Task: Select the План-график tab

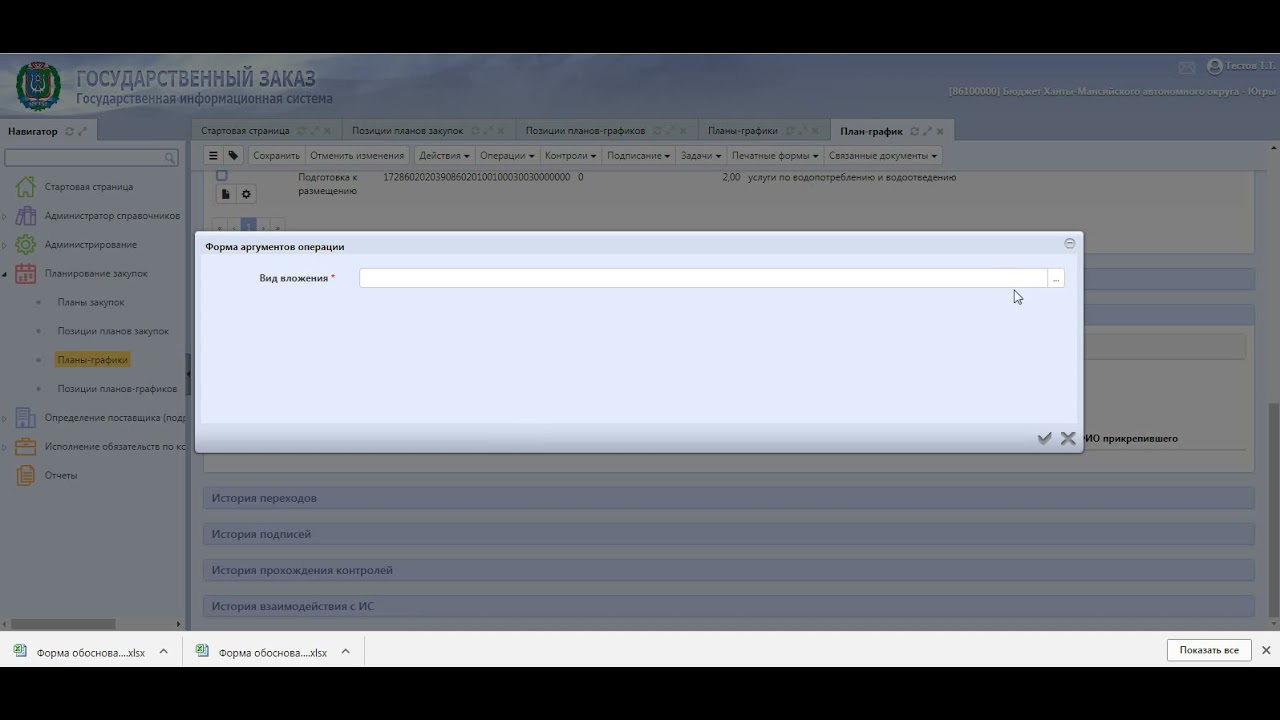Action: coord(871,131)
